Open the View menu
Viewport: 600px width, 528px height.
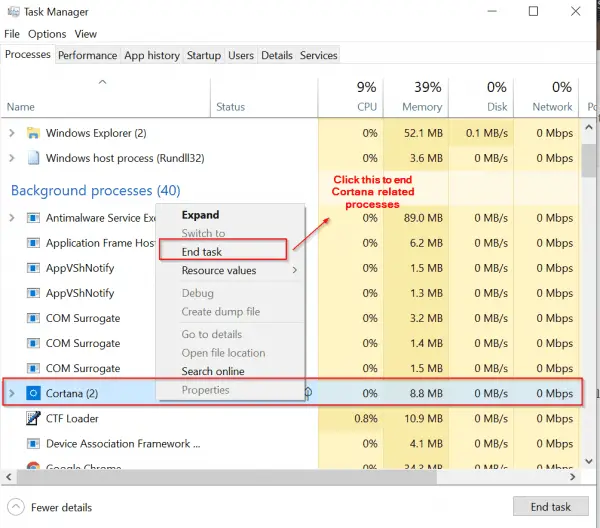86,34
